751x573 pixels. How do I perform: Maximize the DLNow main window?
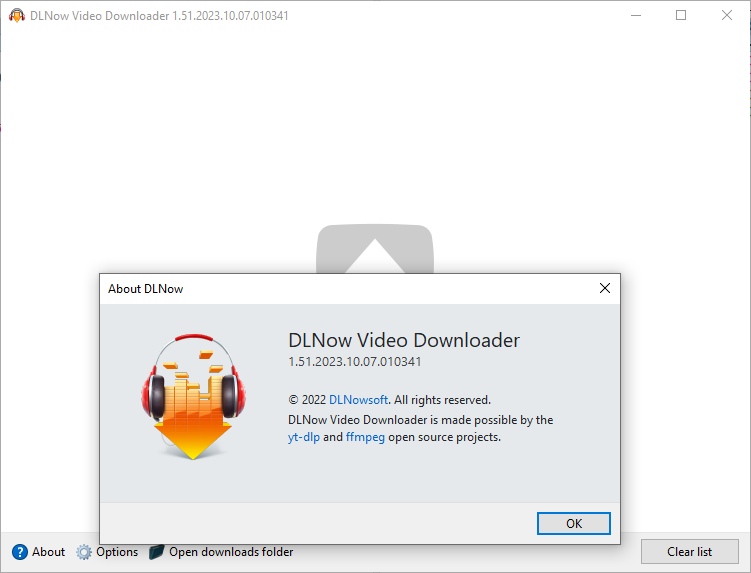681,15
